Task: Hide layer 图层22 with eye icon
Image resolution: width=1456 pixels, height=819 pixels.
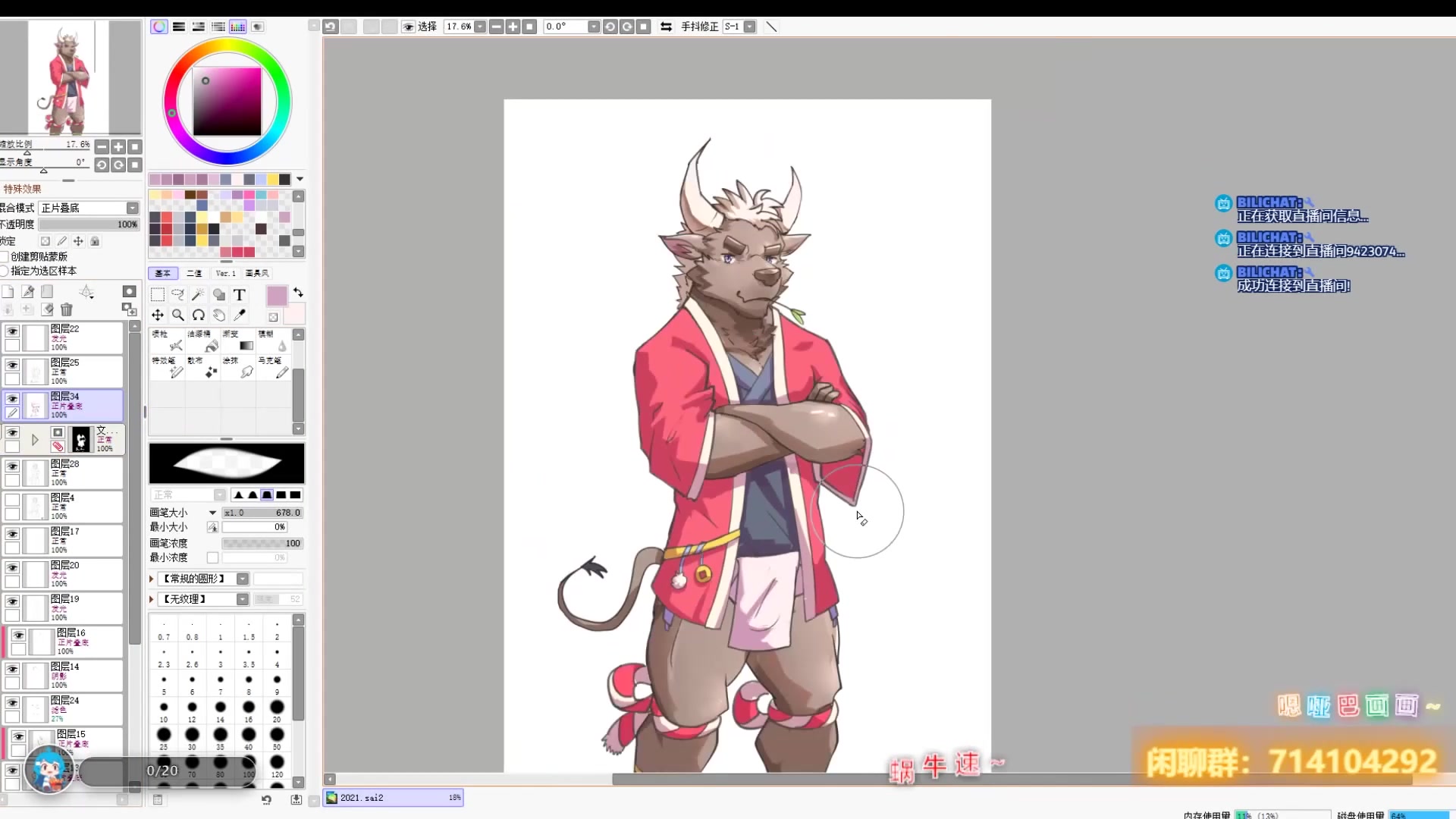Action: [12, 331]
